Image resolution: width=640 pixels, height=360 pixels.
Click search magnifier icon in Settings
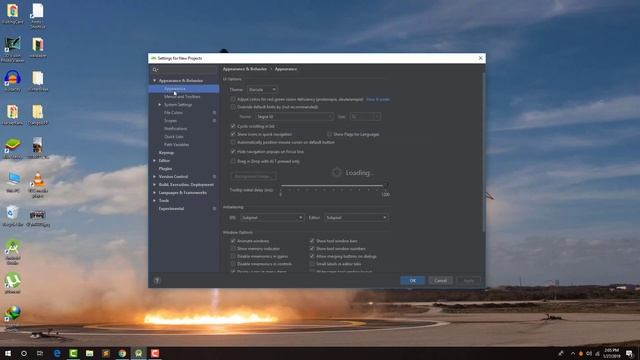click(155, 70)
